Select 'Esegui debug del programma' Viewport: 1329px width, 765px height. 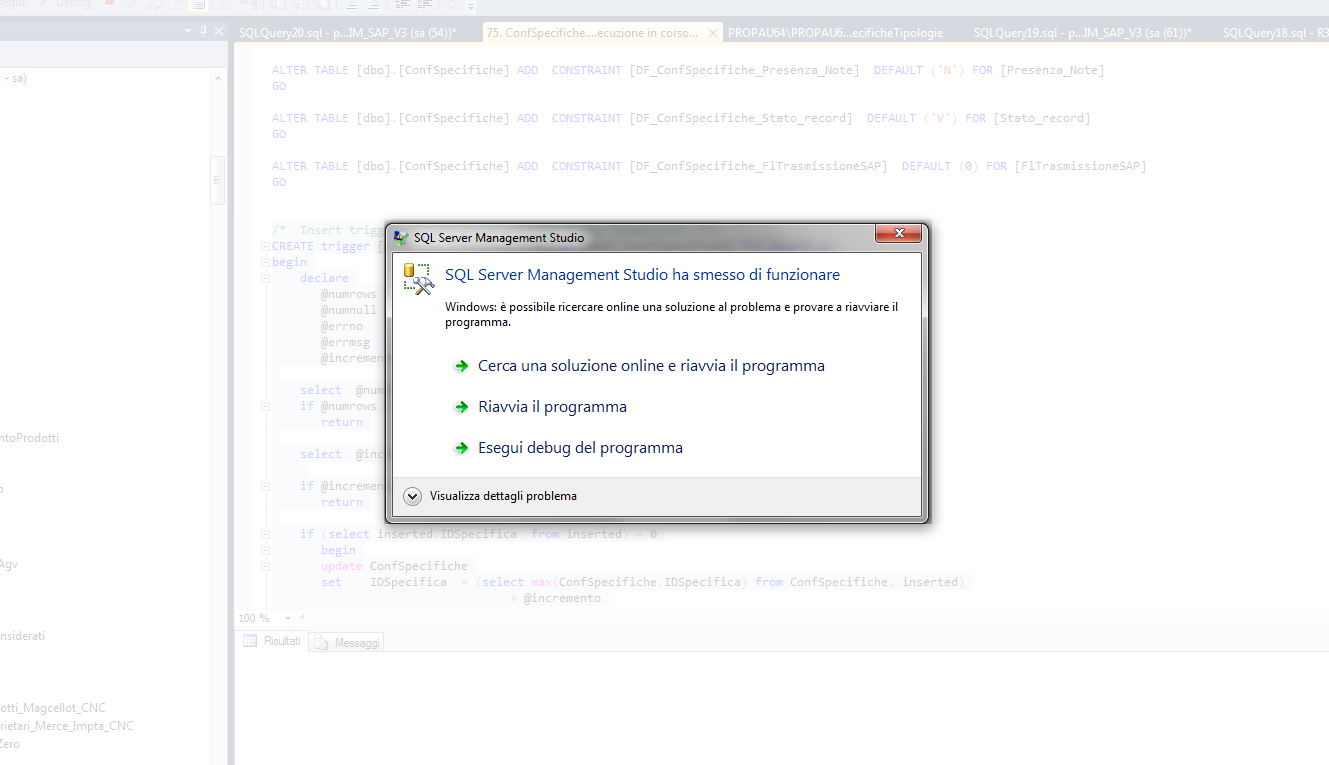(580, 448)
